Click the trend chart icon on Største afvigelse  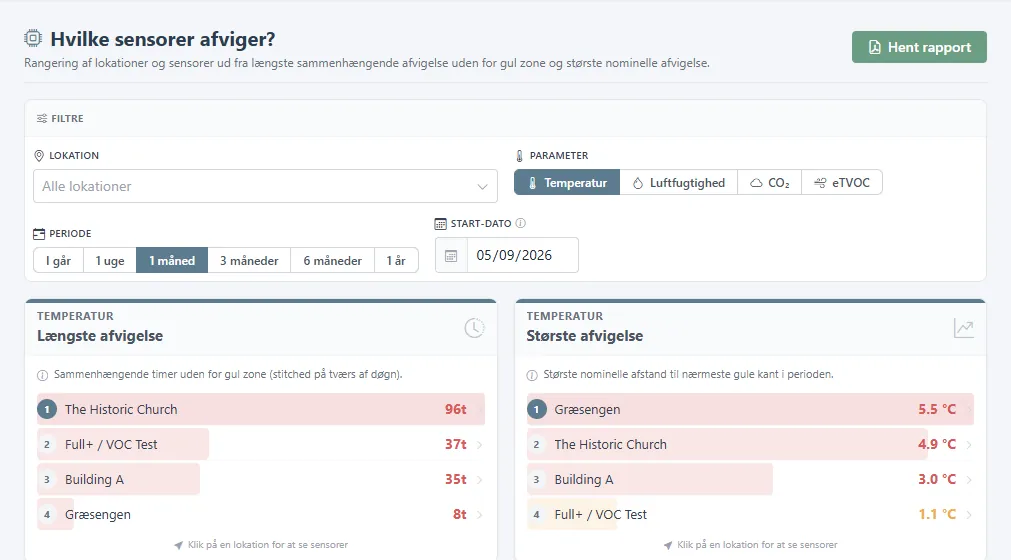963,328
